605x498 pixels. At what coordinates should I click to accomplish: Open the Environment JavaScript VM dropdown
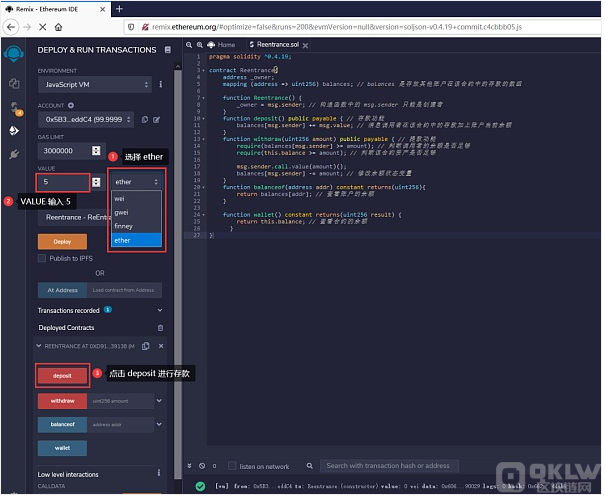(x=95, y=84)
